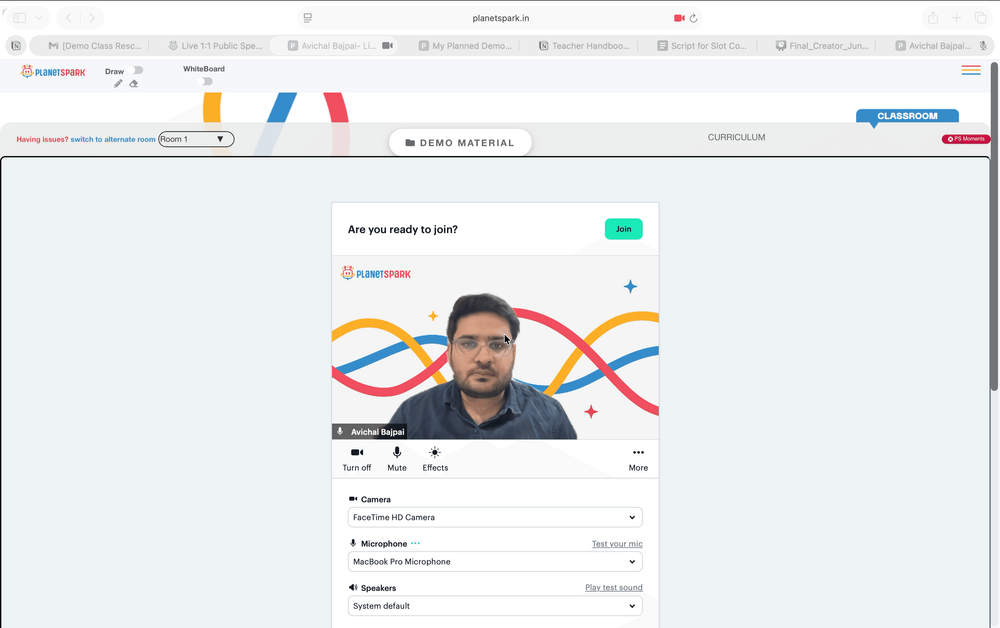Screen dimensions: 1000x628
Task: Open sidebar options chevron
Action: tap(39, 18)
